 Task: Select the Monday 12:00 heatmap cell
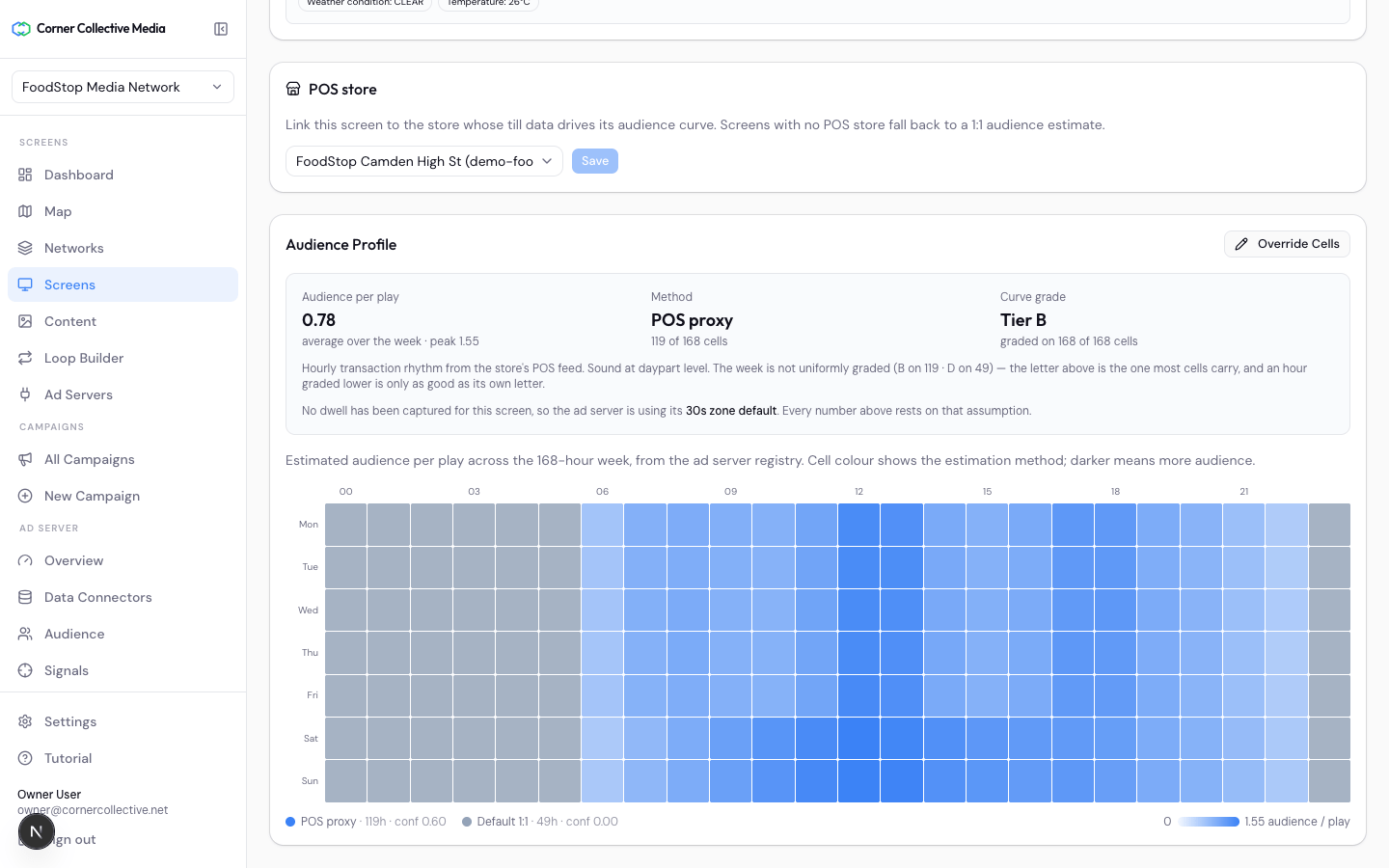(x=858, y=525)
